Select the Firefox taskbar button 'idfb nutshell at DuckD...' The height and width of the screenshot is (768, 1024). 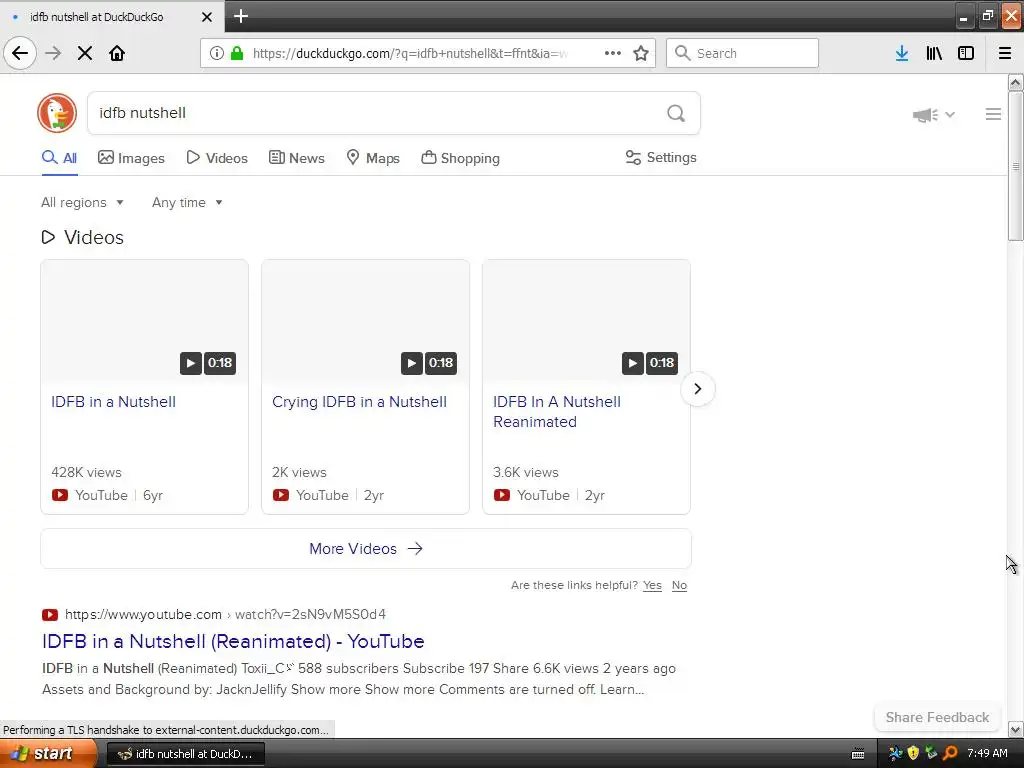point(185,754)
